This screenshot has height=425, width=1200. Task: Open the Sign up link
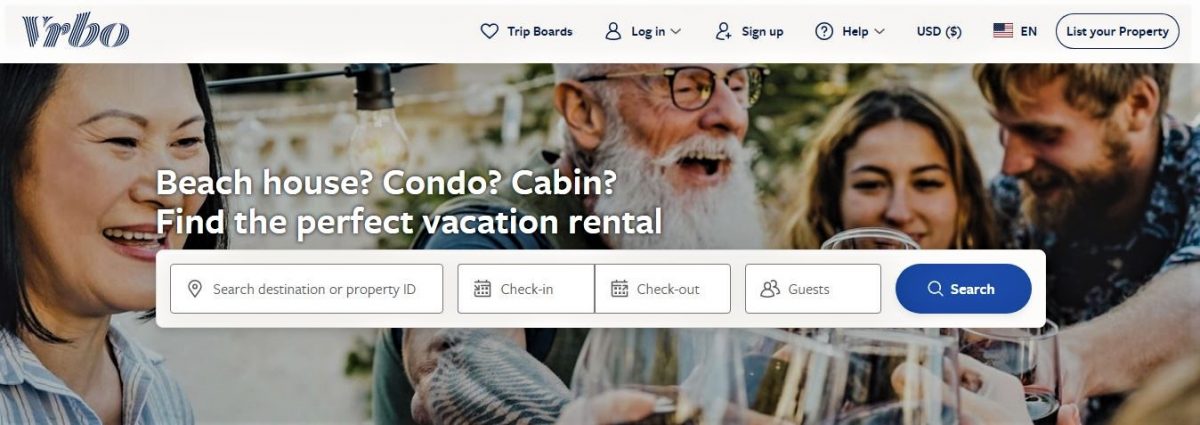click(750, 31)
